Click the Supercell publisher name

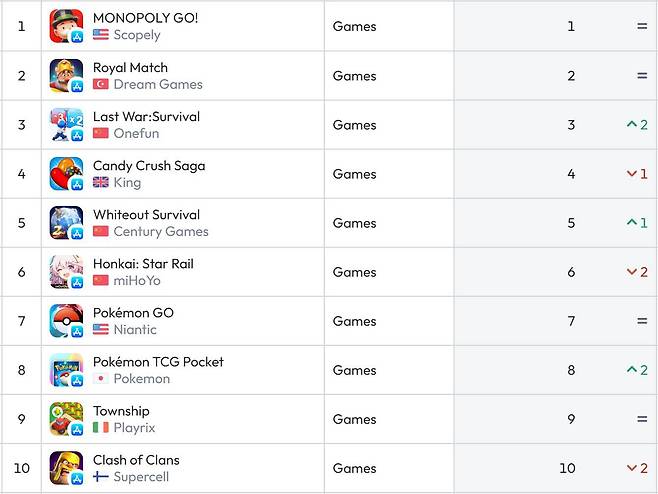click(141, 477)
